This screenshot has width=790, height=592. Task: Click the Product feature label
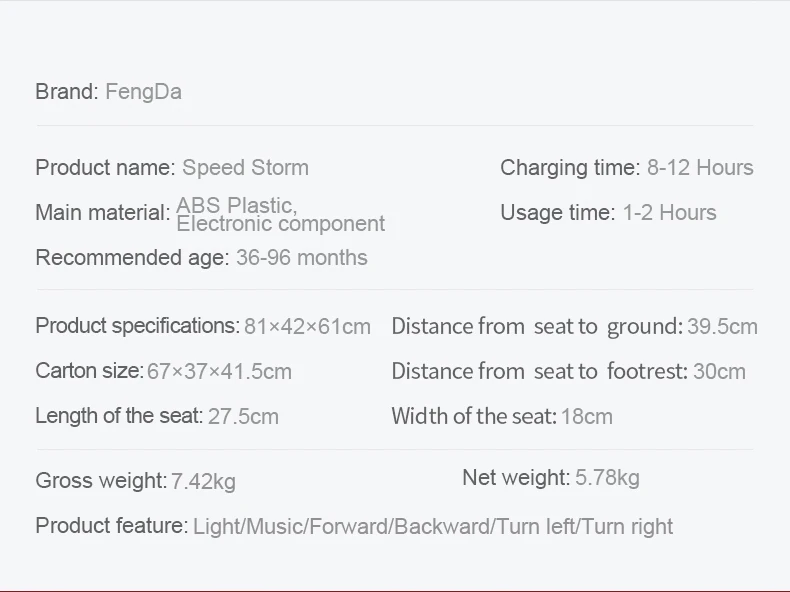(x=112, y=526)
